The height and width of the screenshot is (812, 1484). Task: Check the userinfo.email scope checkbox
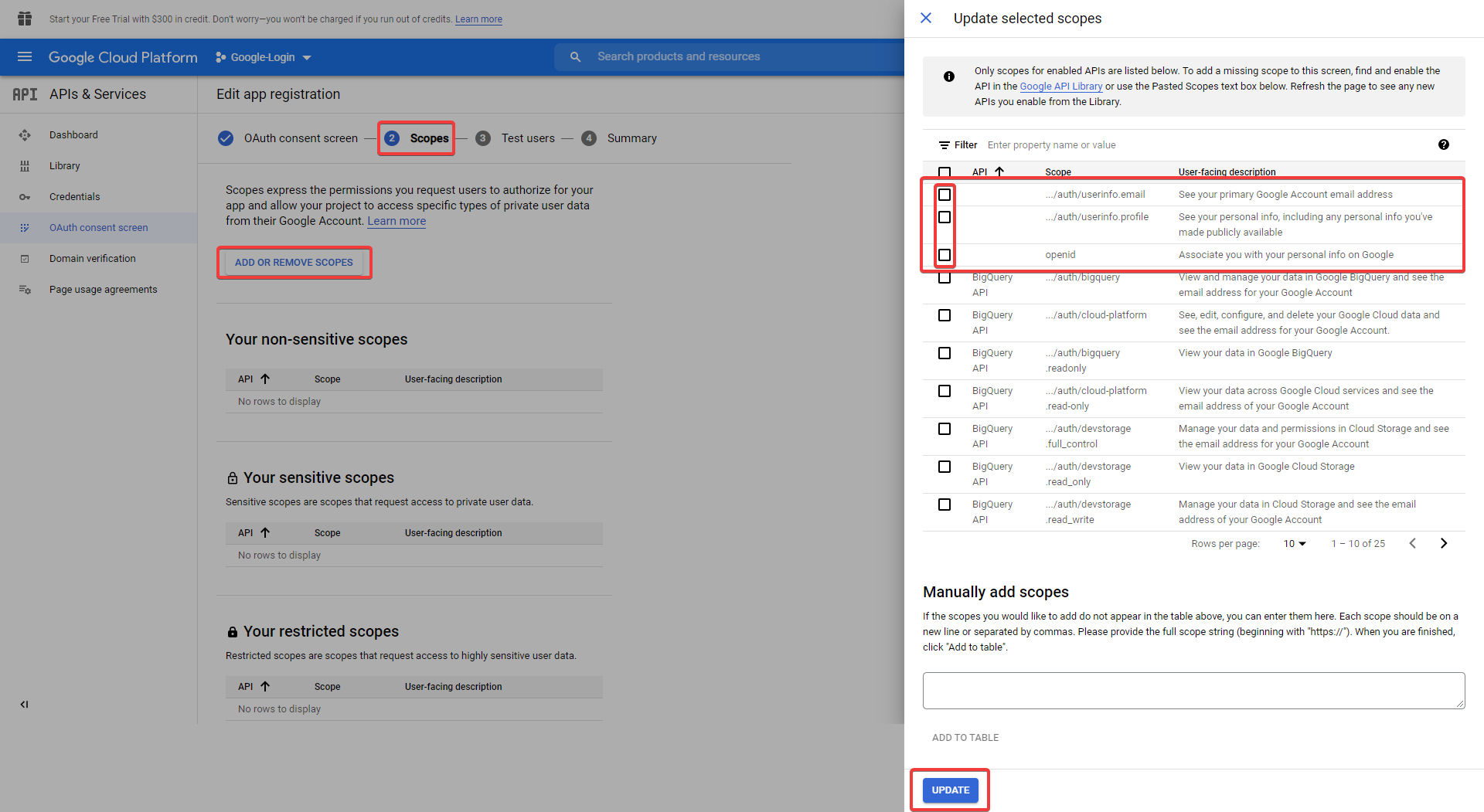pos(945,195)
